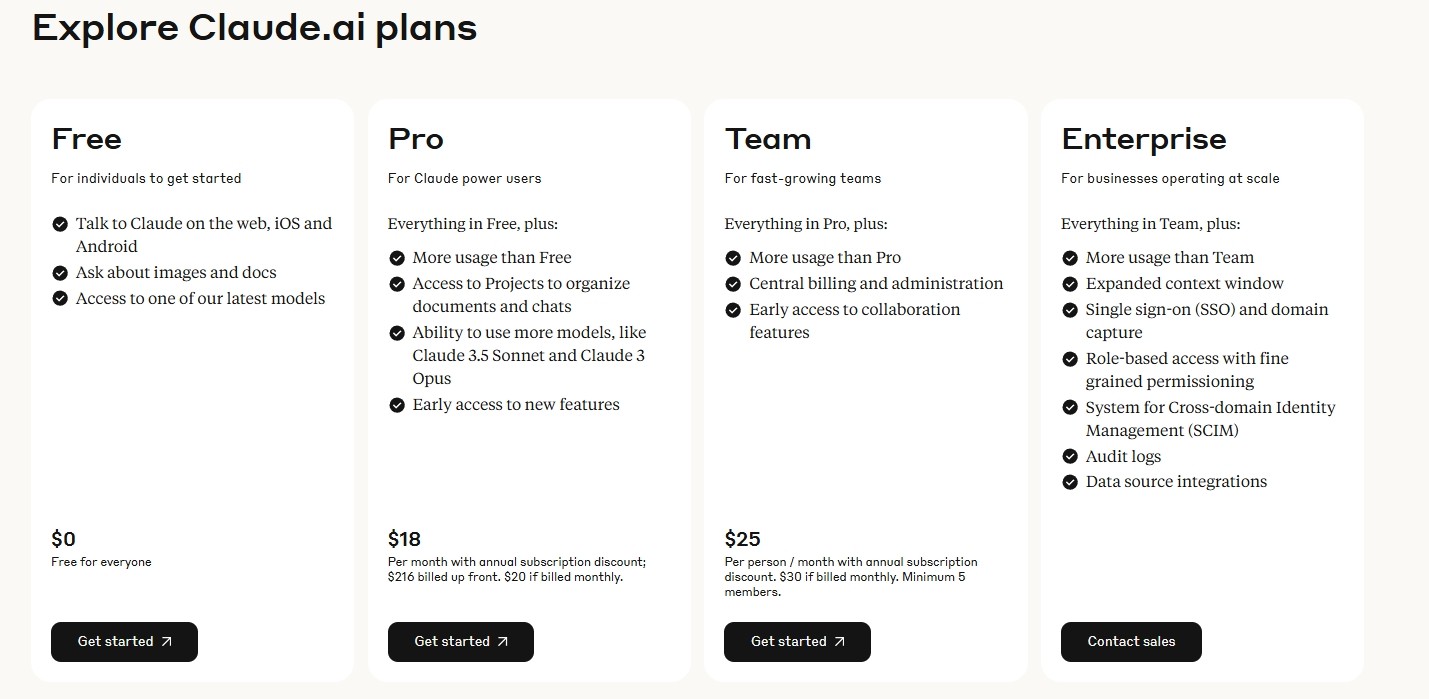The height and width of the screenshot is (699, 1429).
Task: Click the arrow icon in Team's Get started button
Action: (839, 642)
